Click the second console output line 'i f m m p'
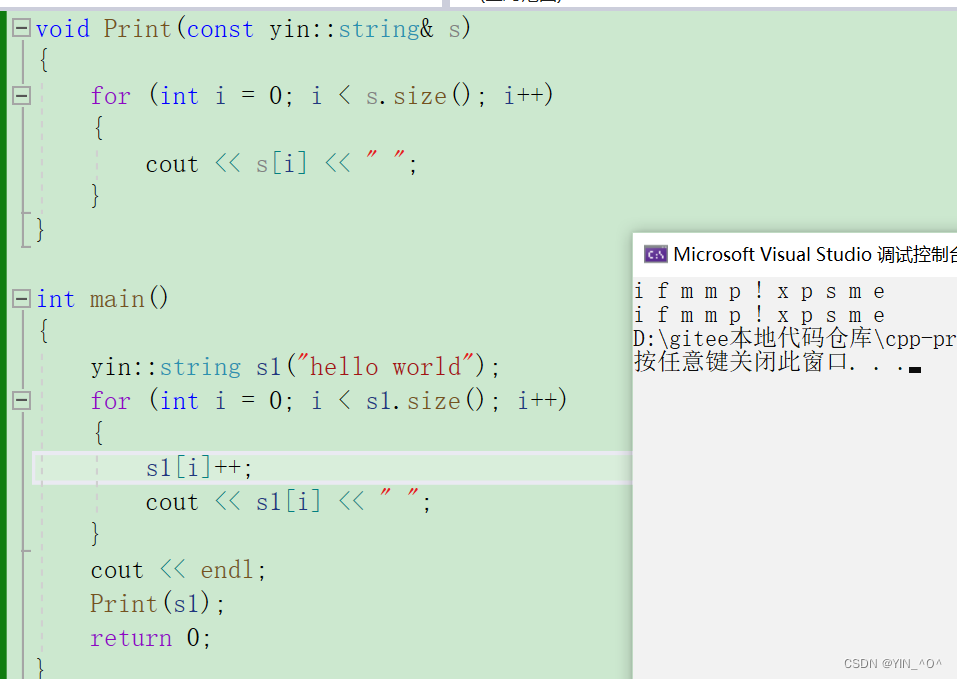Screen dimensions: 957x679 coord(759,315)
